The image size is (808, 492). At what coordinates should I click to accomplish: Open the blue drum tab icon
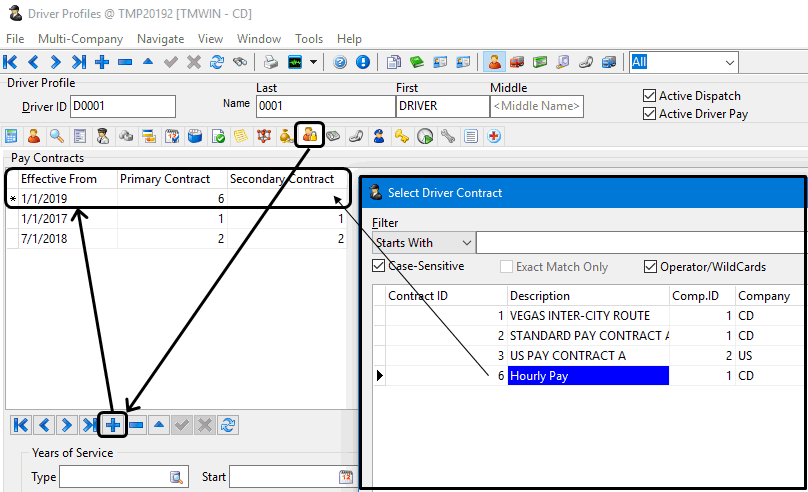(195, 136)
